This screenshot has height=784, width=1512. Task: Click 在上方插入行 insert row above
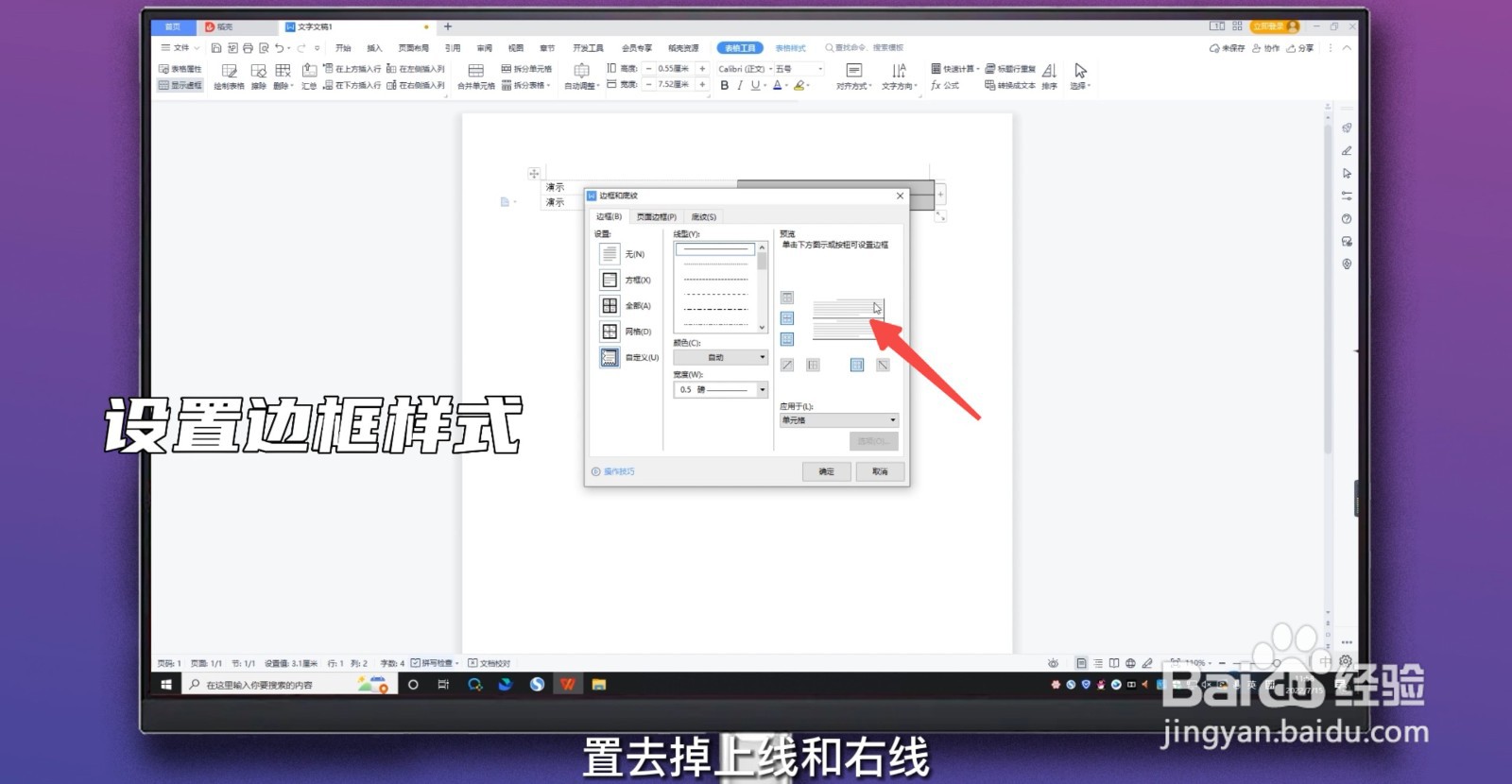click(352, 69)
